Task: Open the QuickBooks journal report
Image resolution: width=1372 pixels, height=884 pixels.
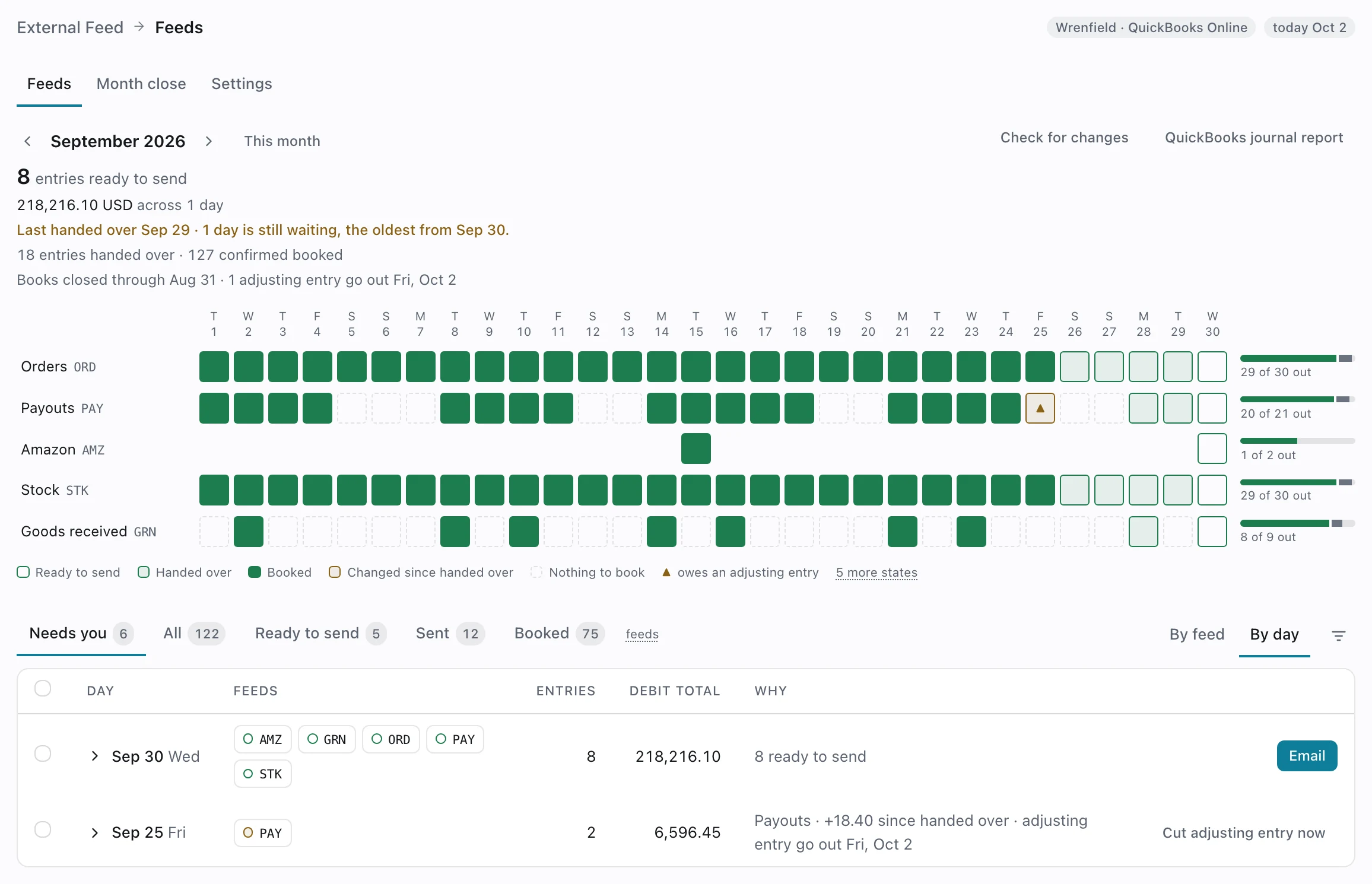Action: pos(1253,138)
